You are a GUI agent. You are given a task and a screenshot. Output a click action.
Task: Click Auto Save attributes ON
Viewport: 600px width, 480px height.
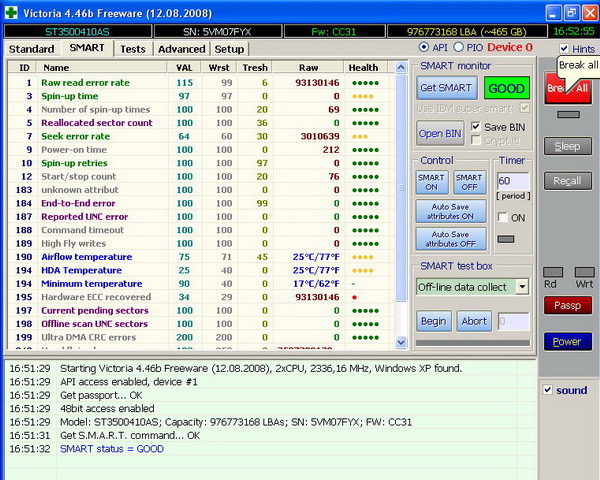coord(451,211)
